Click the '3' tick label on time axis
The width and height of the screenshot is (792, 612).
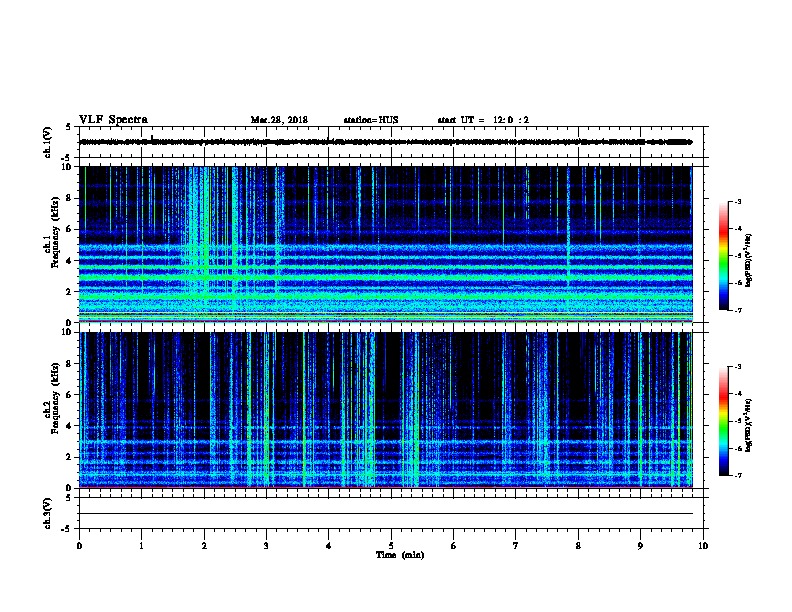pos(266,546)
